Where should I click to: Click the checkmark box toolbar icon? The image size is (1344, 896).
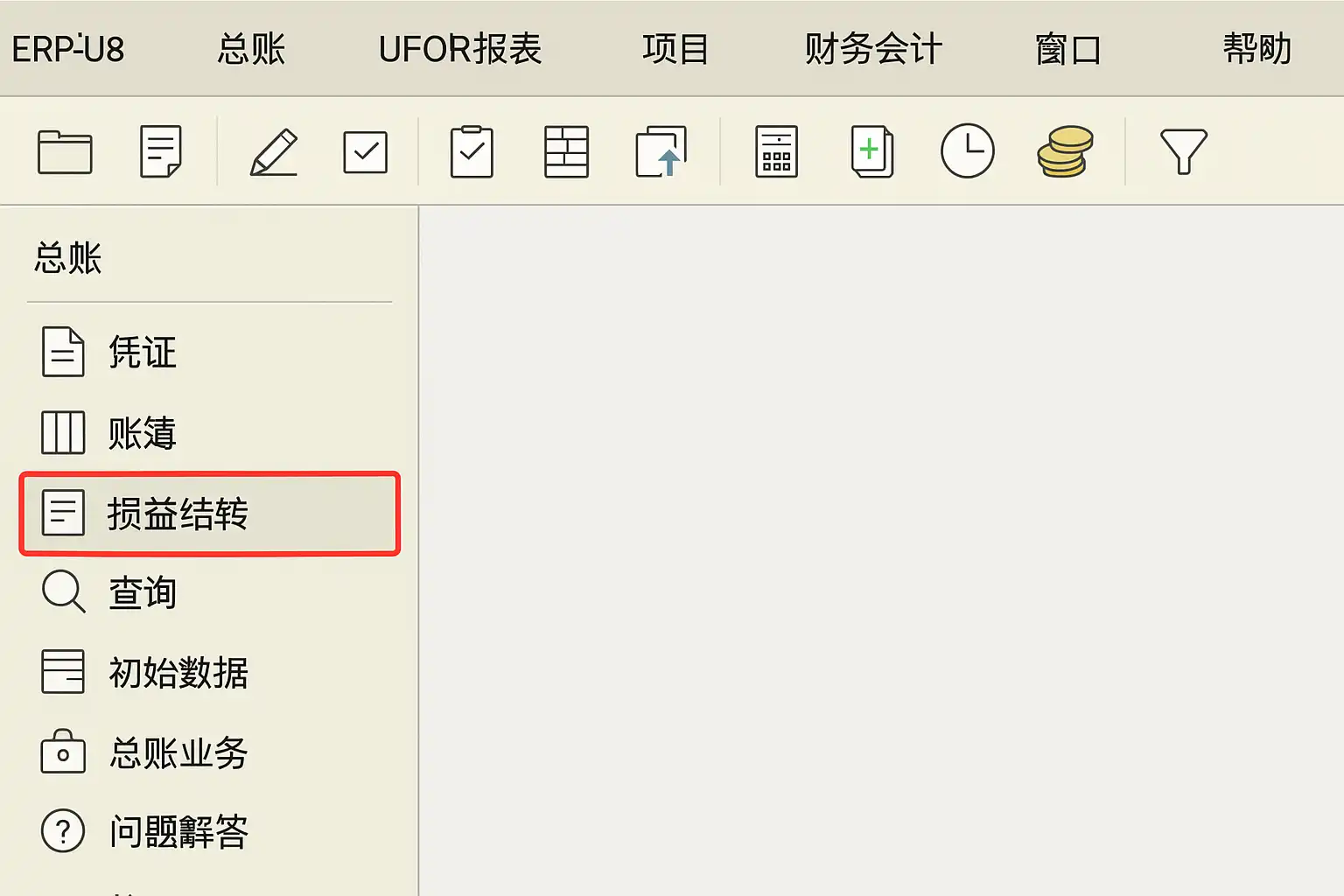point(366,152)
